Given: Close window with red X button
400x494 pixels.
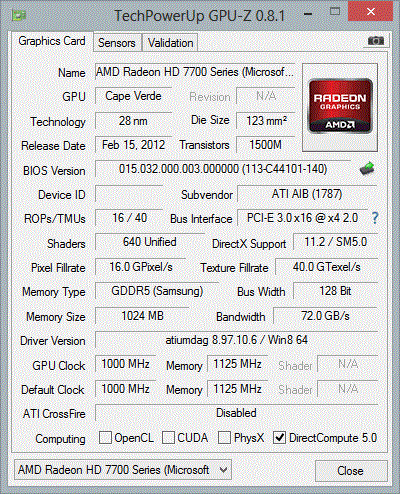Looking at the screenshot, I should [371, 12].
